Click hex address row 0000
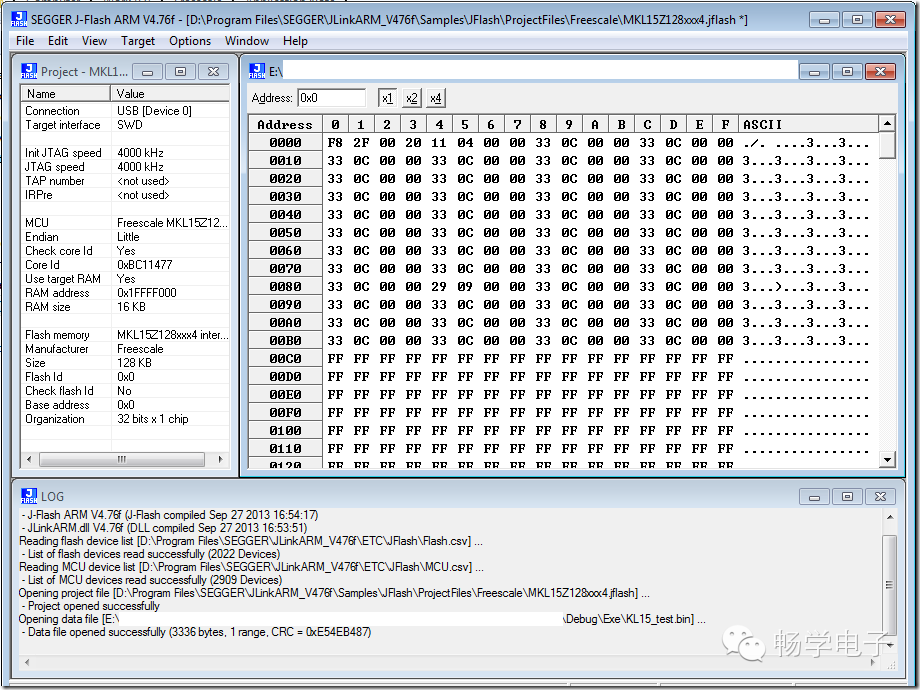Image resolution: width=920 pixels, height=690 pixels. point(285,143)
